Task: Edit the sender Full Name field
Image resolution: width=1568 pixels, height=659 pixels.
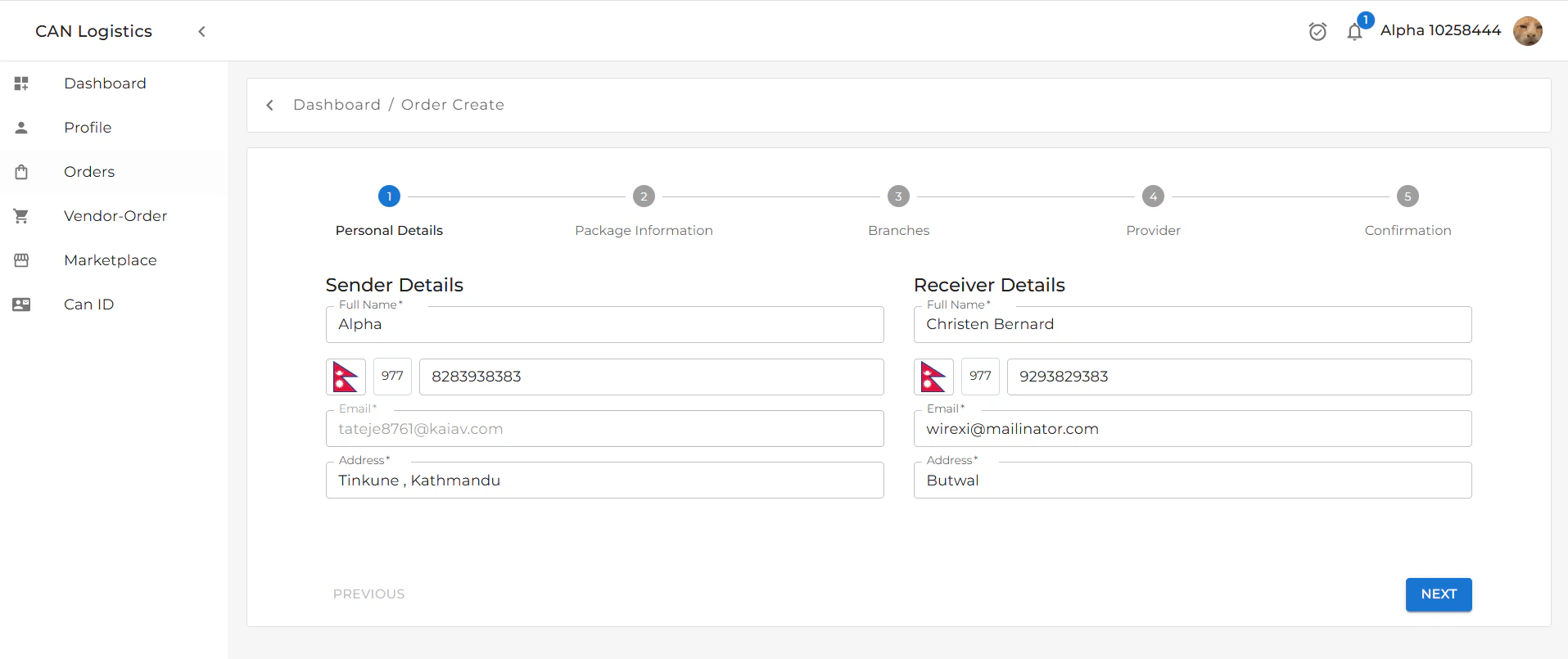Action: (604, 324)
